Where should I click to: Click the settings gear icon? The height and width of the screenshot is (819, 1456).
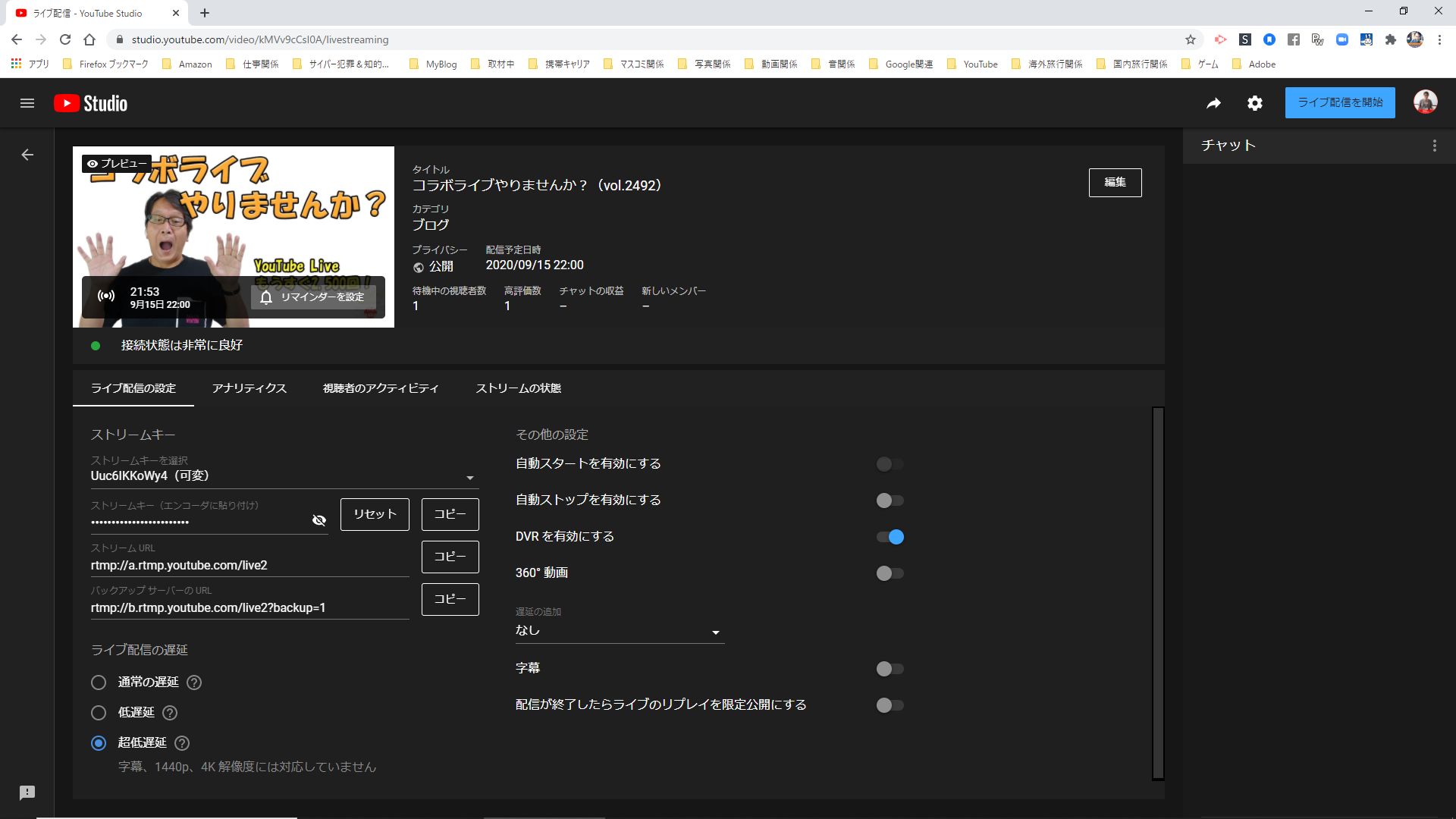[1255, 103]
